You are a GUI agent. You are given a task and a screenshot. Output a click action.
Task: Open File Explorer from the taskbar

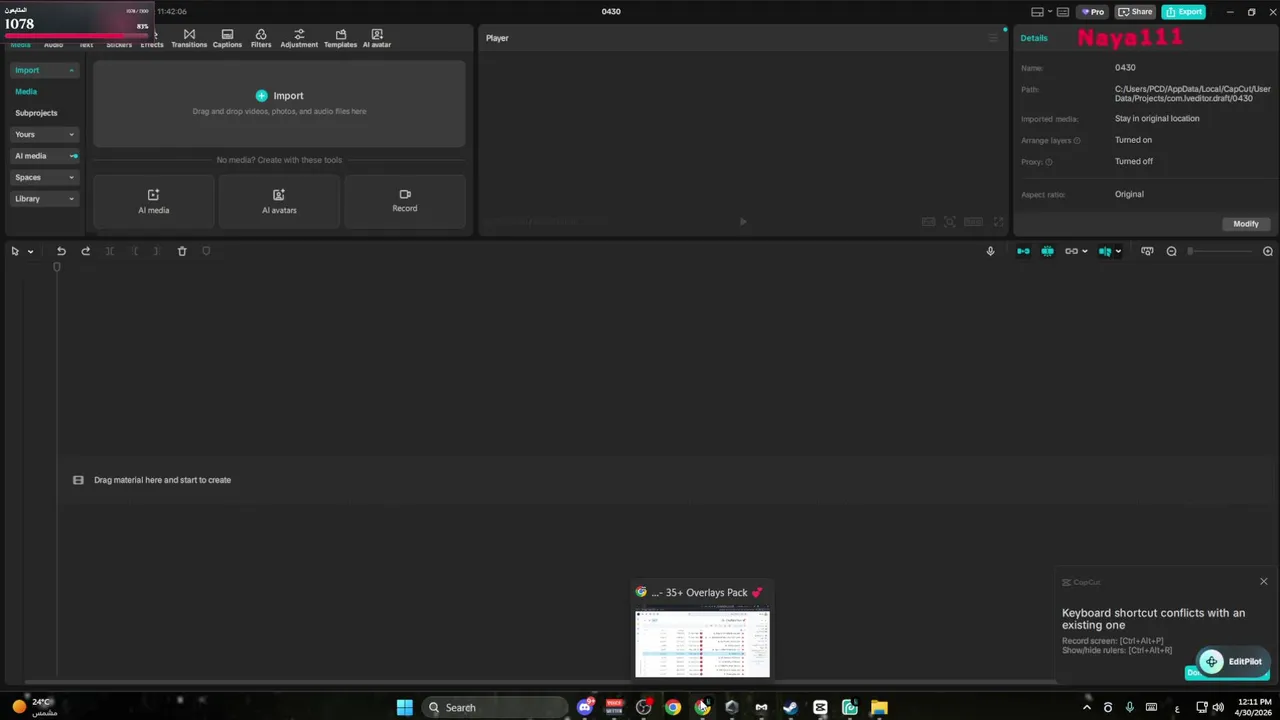point(879,707)
